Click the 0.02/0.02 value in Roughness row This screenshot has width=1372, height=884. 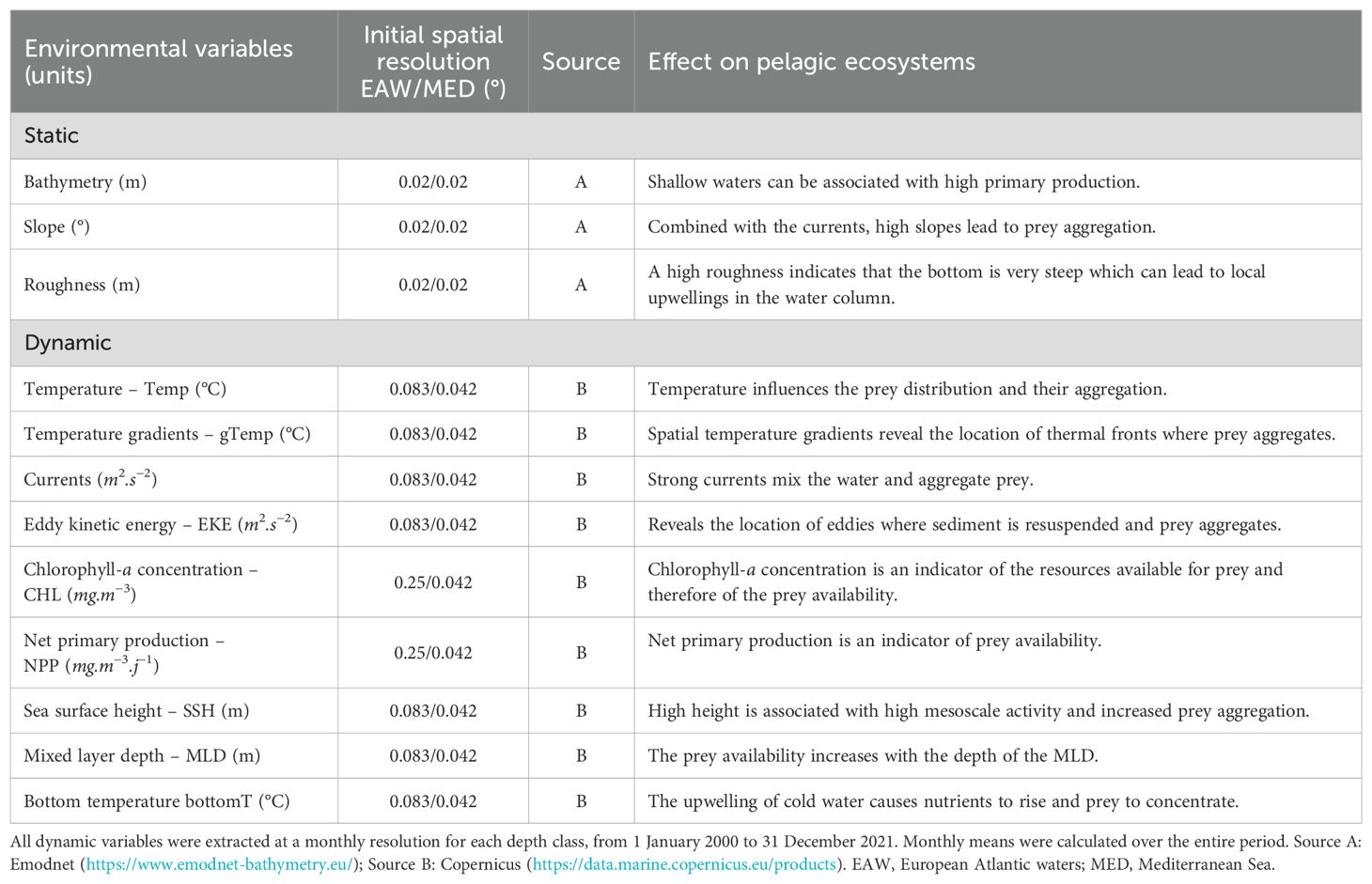coord(433,285)
